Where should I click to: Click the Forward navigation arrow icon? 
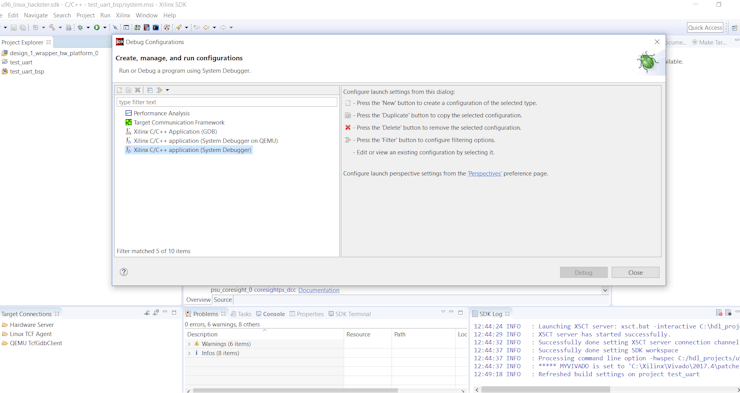pyautogui.click(x=223, y=27)
